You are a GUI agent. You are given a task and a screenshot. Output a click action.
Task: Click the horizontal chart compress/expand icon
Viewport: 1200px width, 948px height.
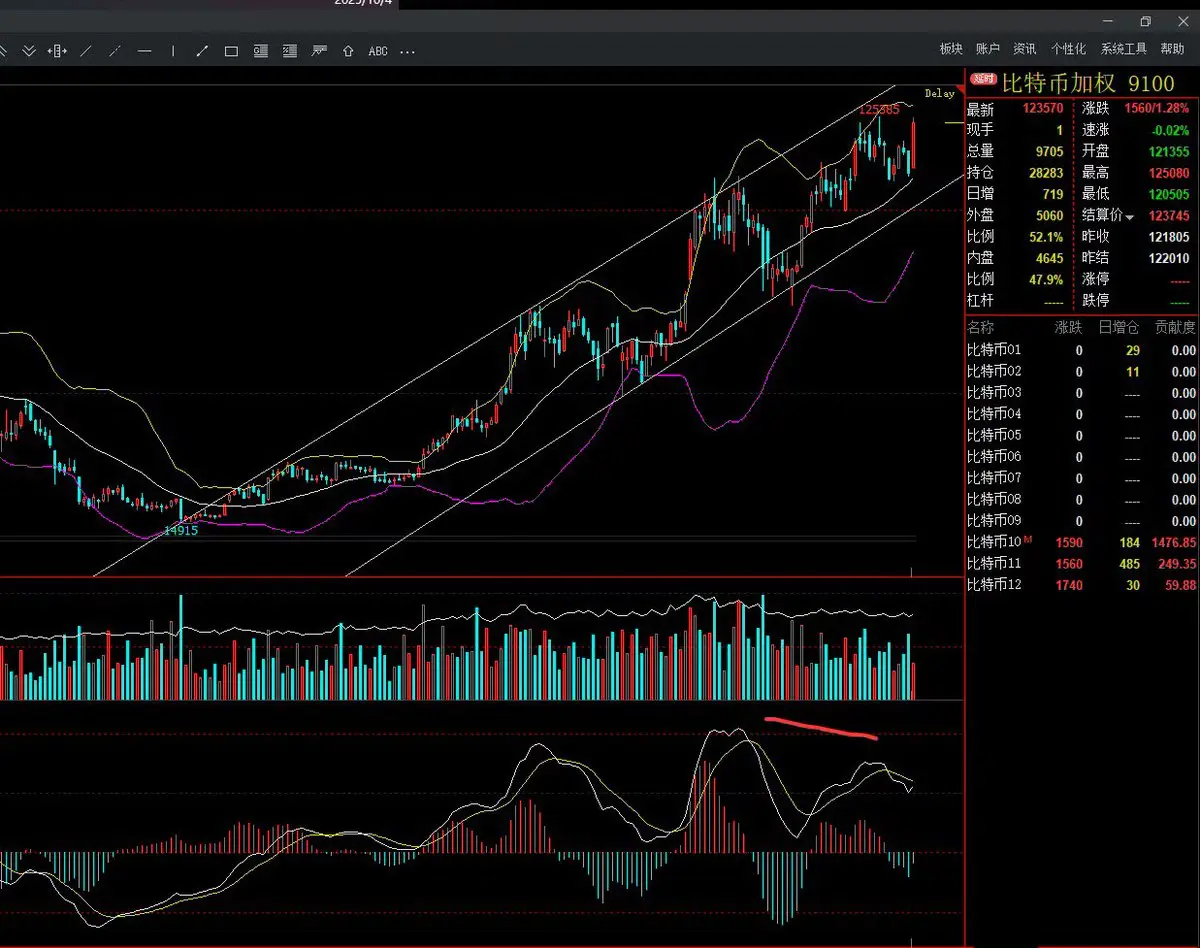click(58, 51)
